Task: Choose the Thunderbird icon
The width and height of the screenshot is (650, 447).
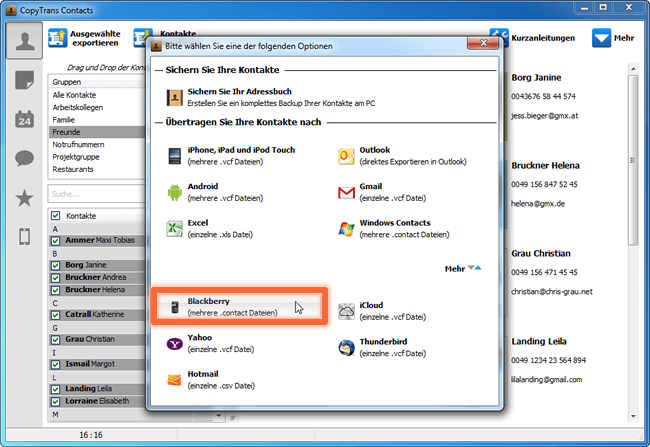Action: click(346, 348)
